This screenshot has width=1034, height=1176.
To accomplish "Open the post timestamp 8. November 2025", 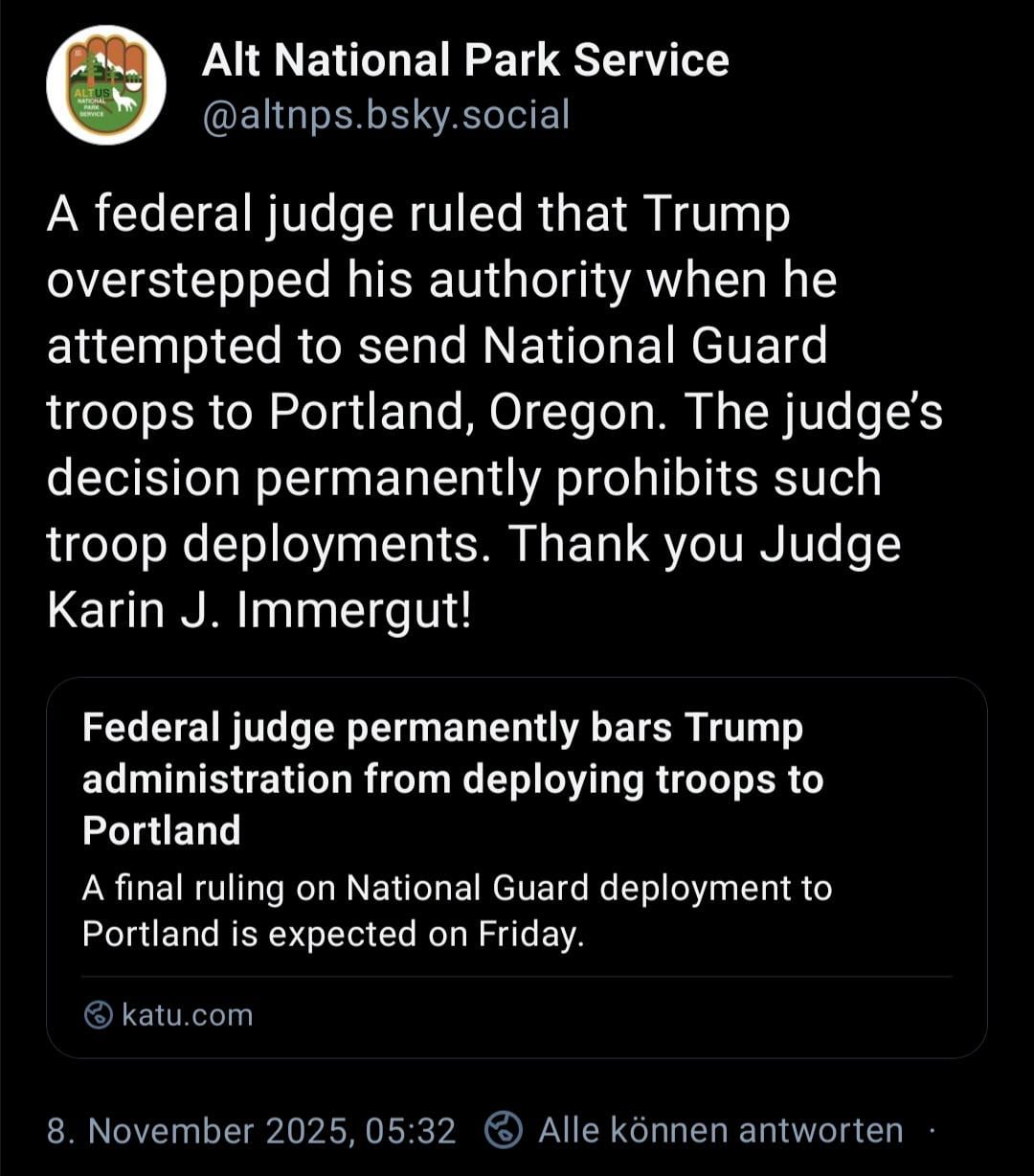I will point(201,1131).
